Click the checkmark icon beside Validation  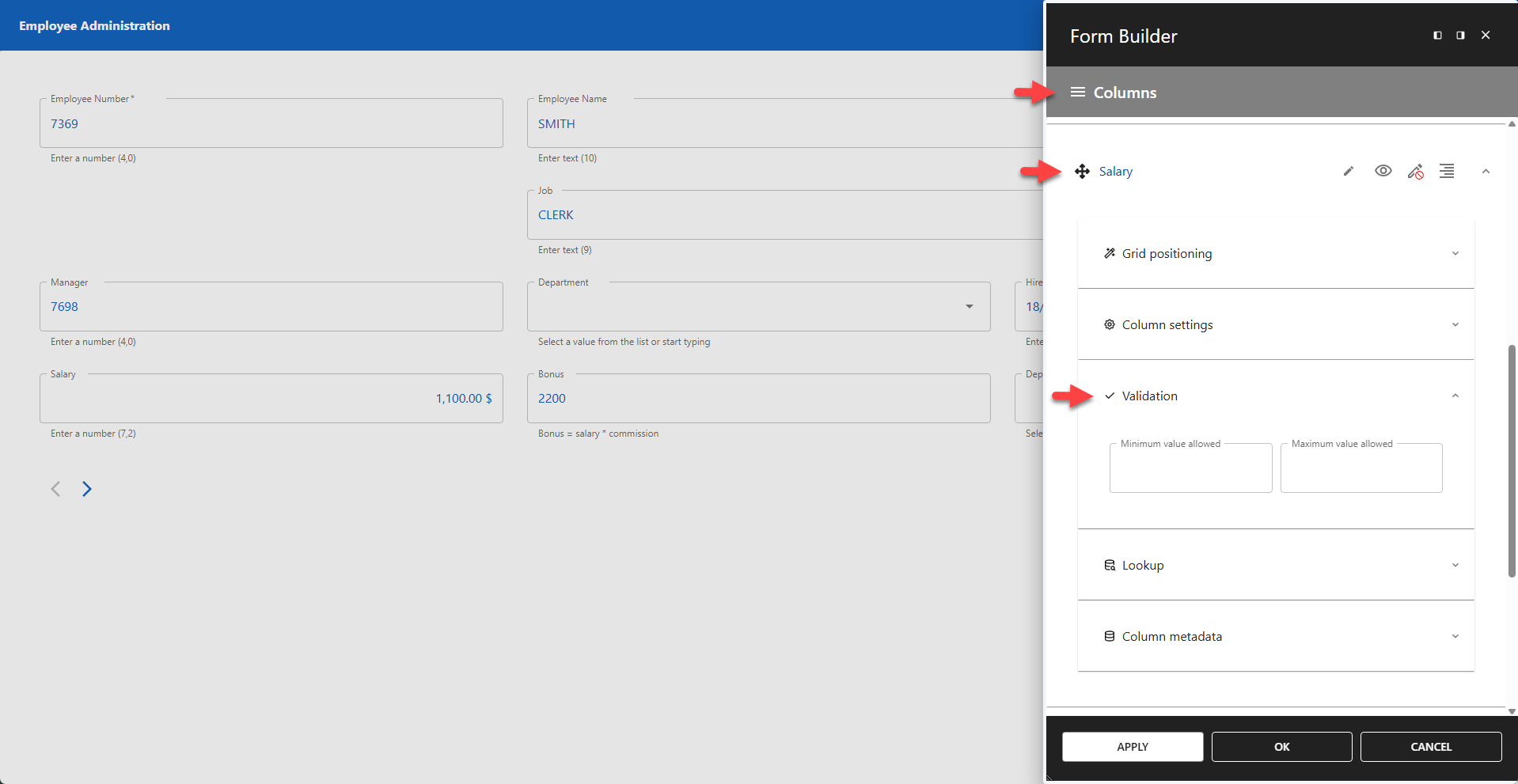(x=1110, y=396)
